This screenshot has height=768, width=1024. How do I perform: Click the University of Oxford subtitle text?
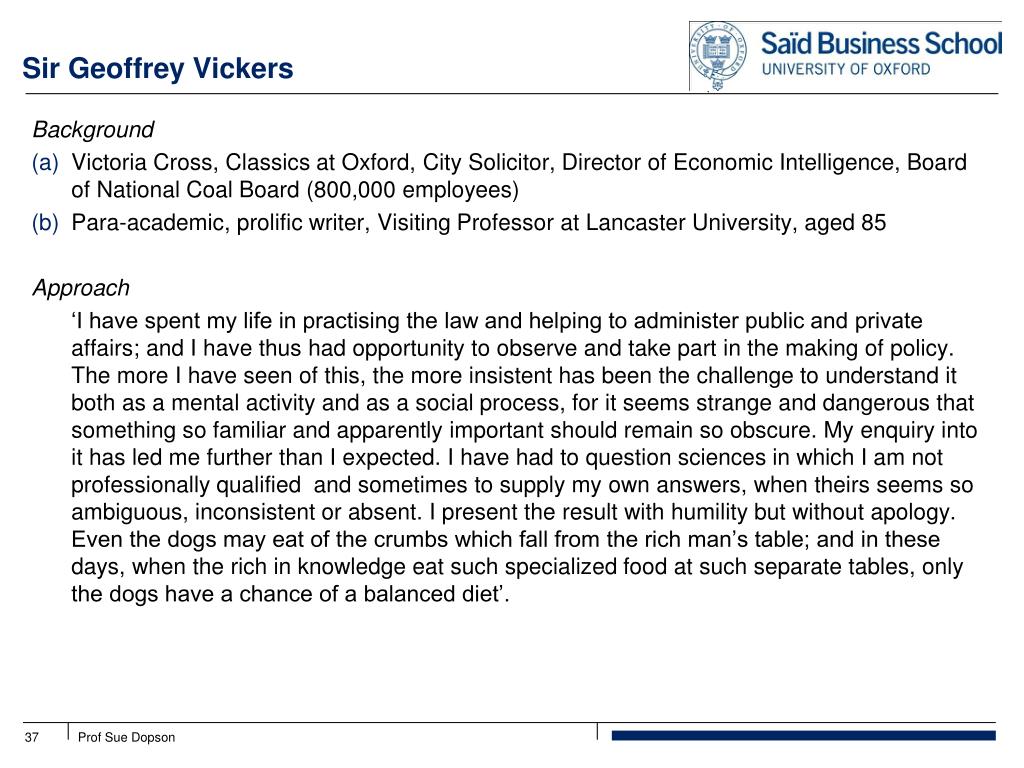tap(846, 69)
